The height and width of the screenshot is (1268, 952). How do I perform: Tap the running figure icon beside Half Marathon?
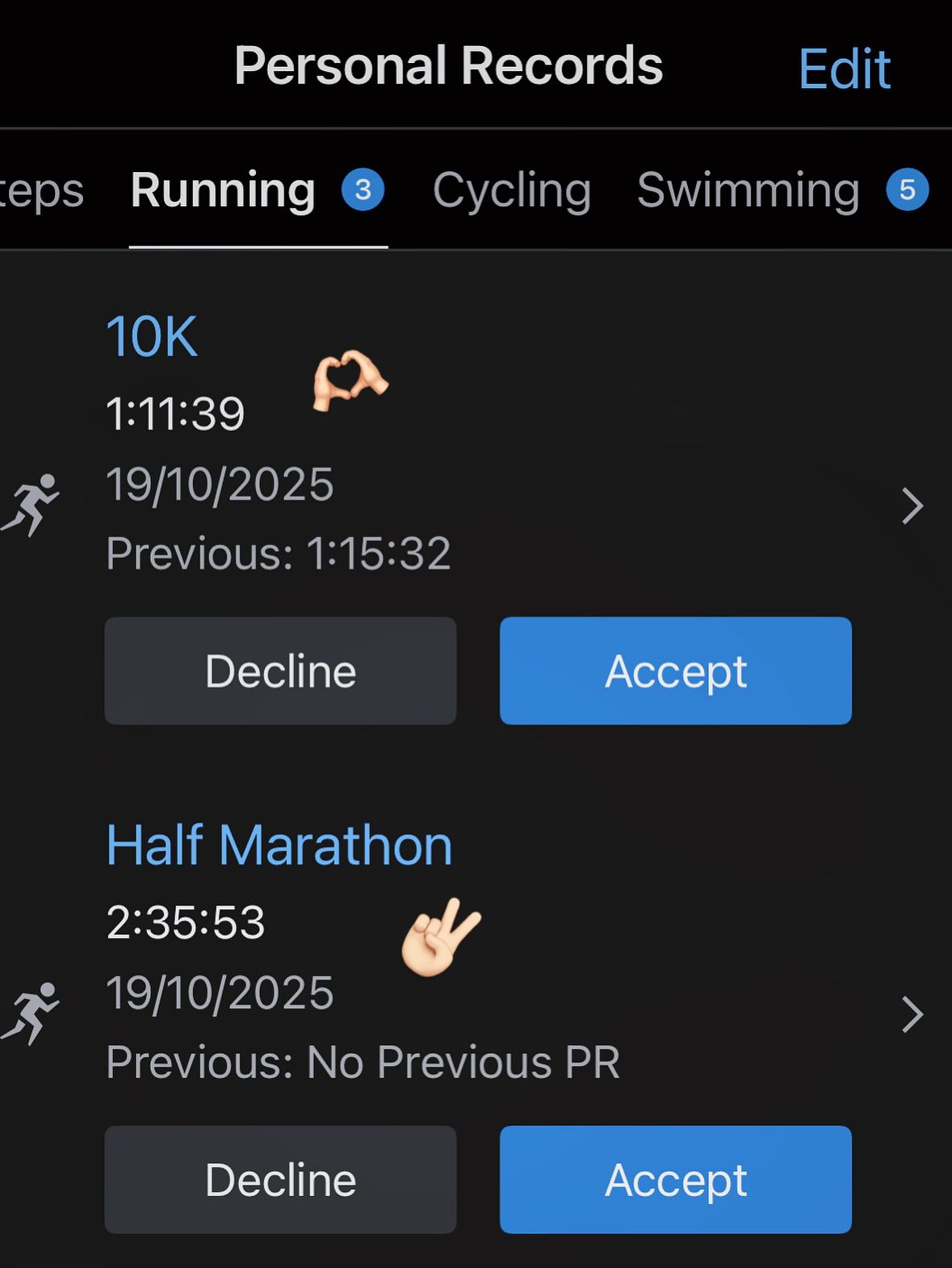pos(31,1014)
